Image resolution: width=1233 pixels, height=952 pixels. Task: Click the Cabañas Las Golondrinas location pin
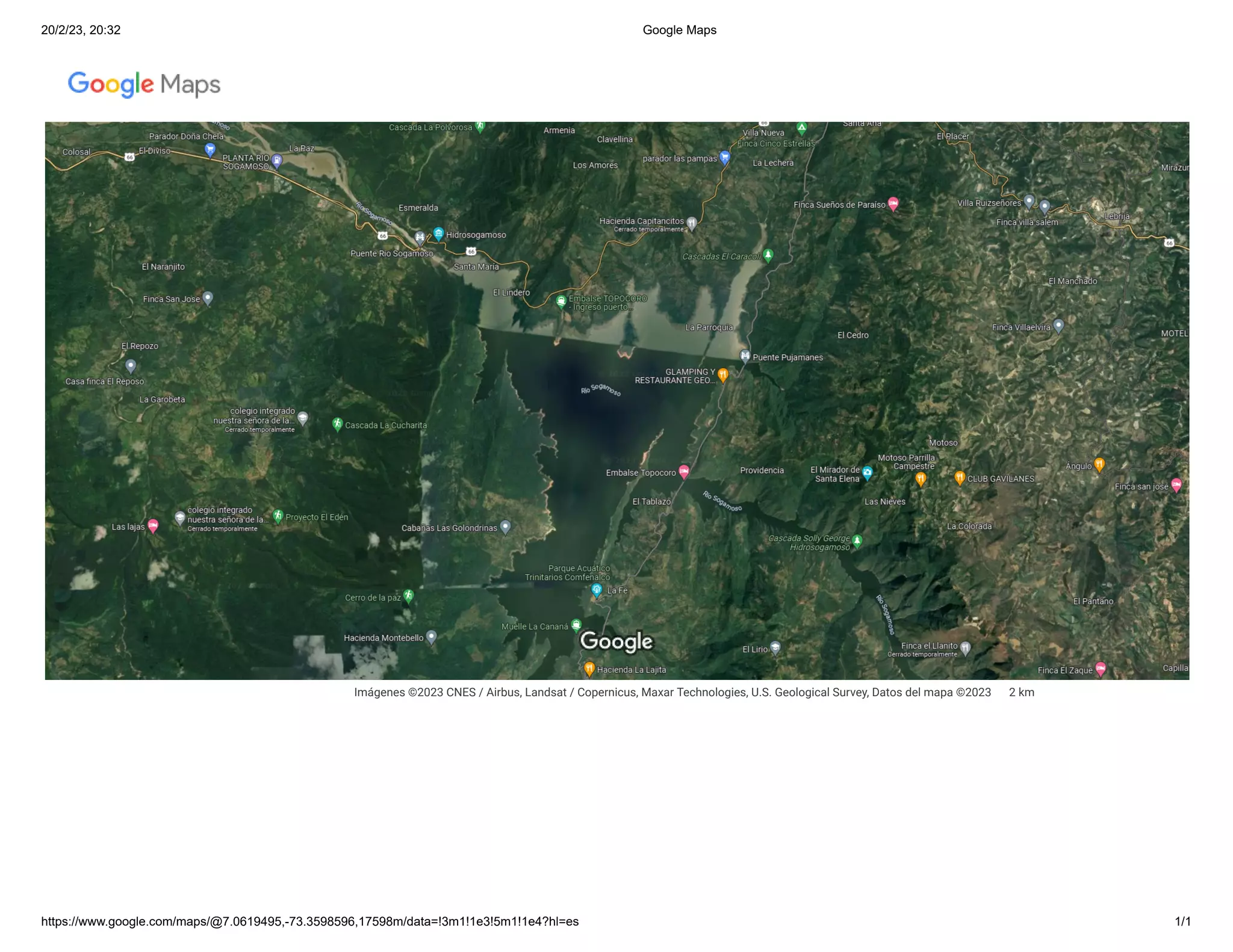tap(506, 527)
